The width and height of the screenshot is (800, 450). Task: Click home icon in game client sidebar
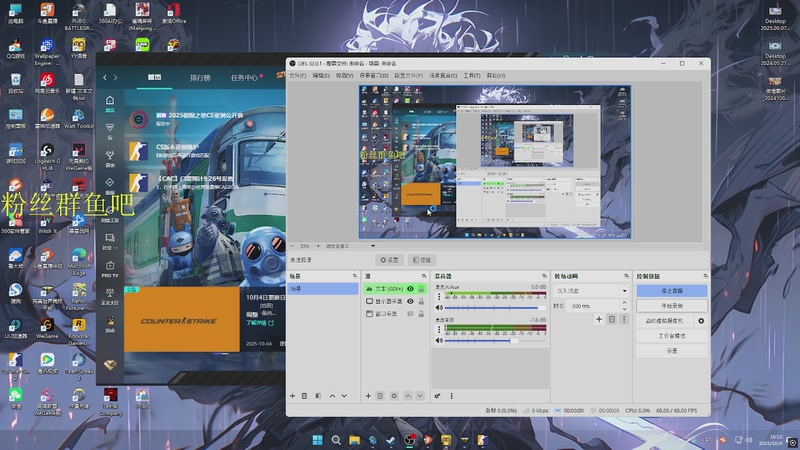pyautogui.click(x=110, y=100)
